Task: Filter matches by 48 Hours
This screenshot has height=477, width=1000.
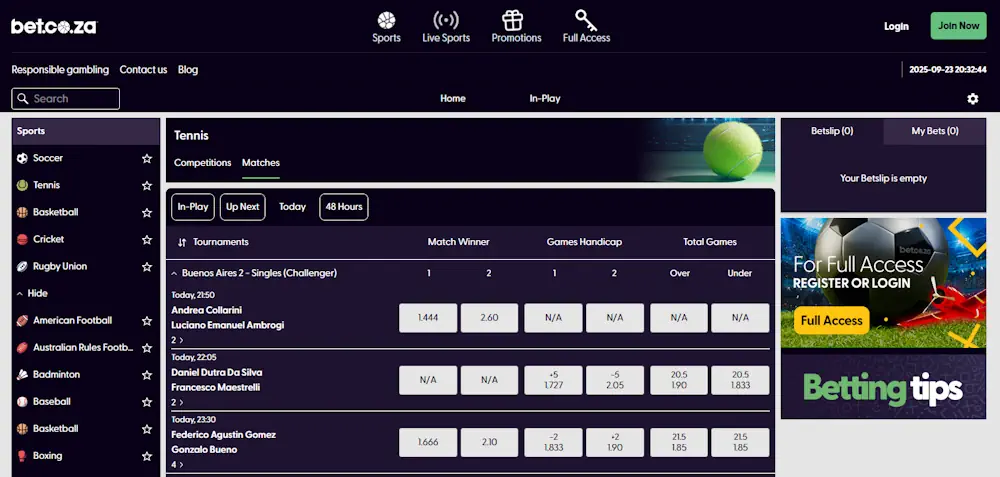Action: click(x=343, y=207)
